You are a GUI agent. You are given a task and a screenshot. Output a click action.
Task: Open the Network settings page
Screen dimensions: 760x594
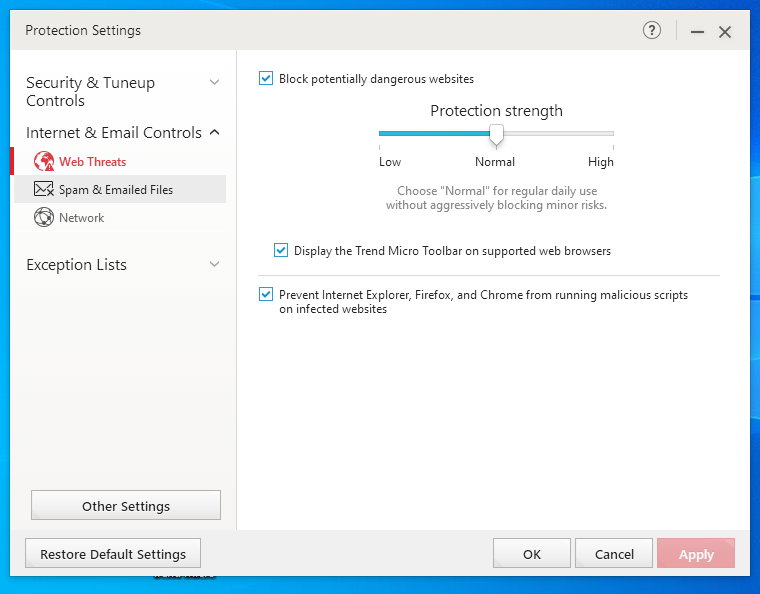82,217
